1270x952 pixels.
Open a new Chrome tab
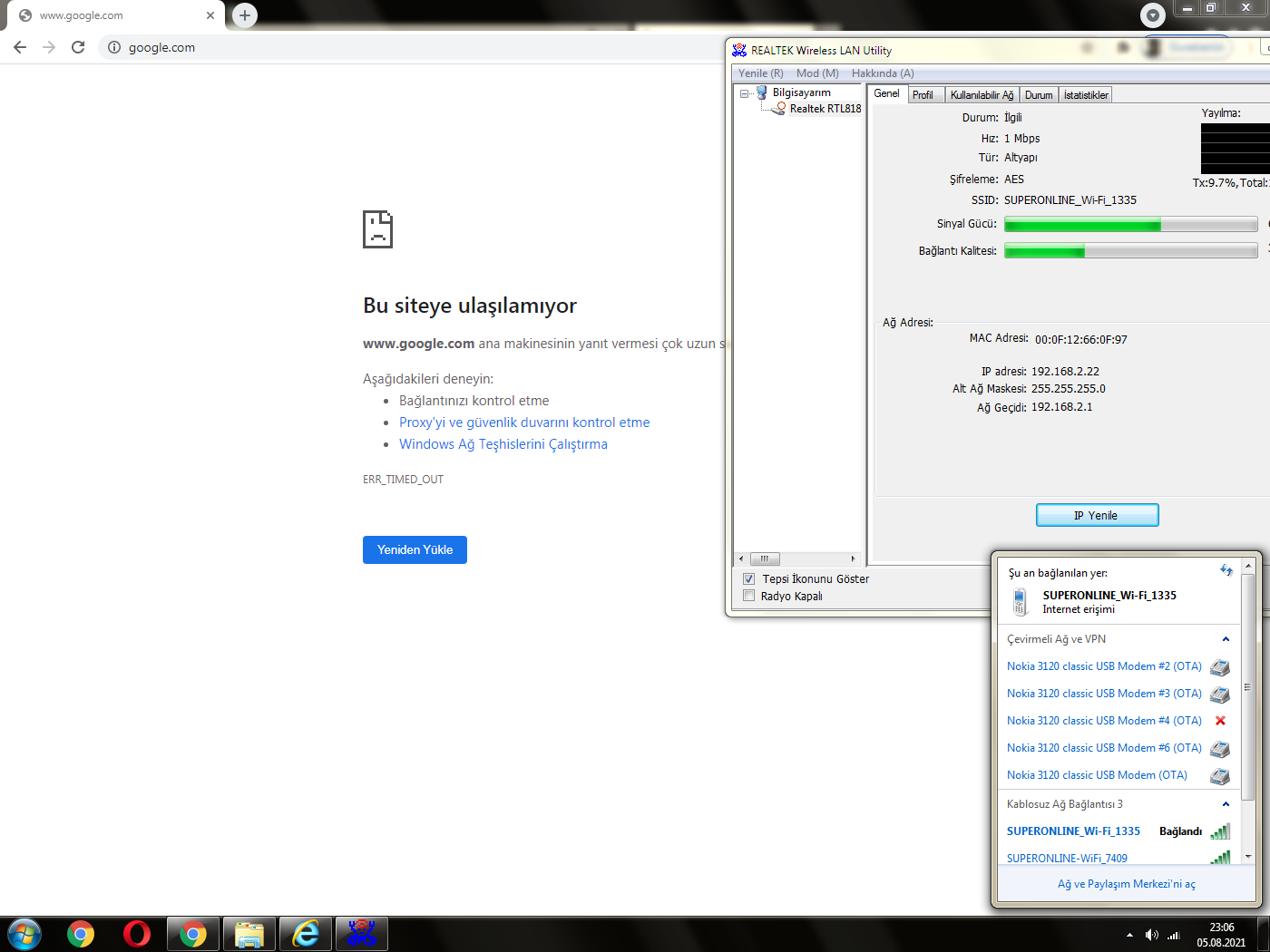click(x=245, y=15)
